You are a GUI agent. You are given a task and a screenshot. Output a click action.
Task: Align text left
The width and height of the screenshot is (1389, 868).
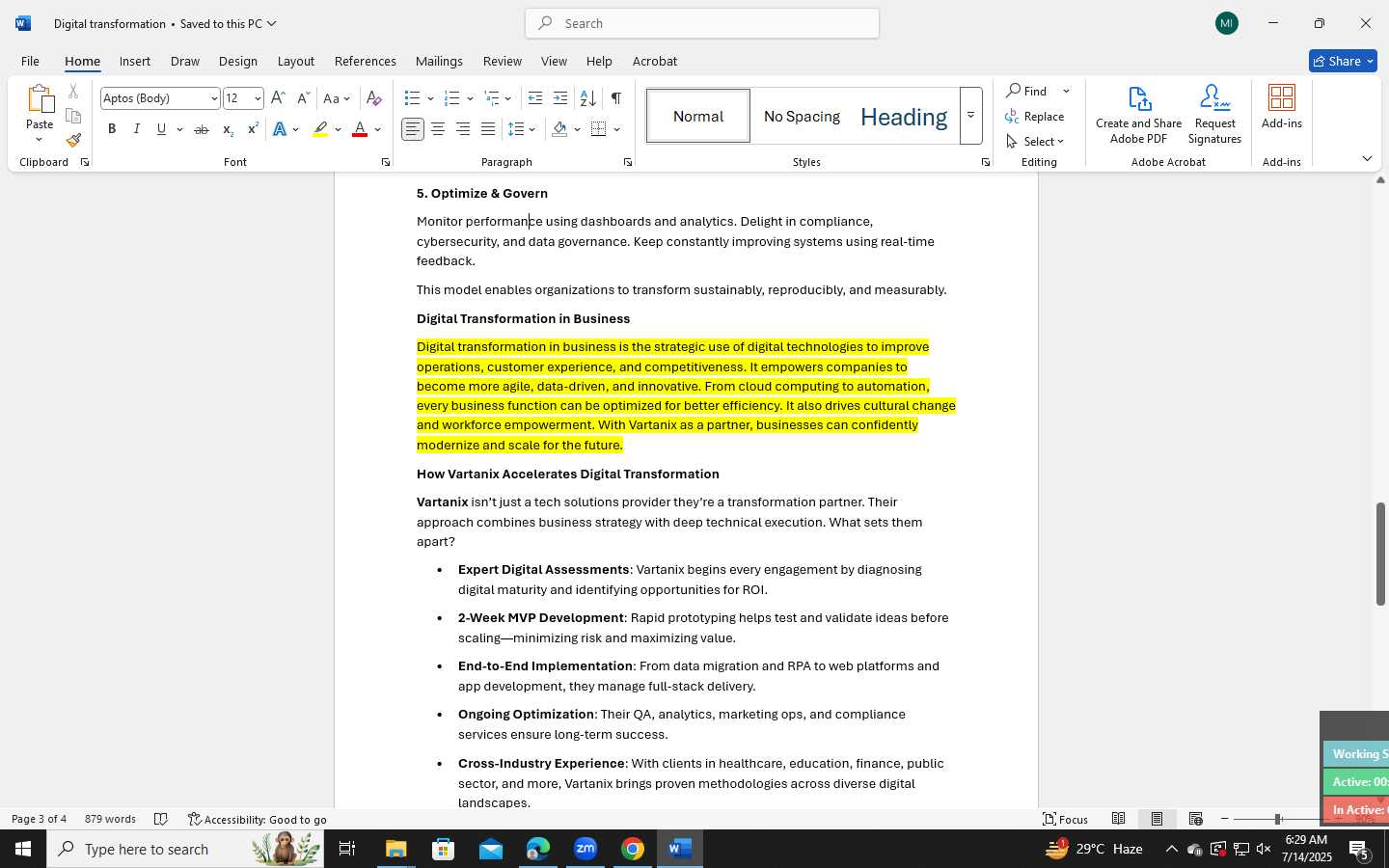(413, 129)
